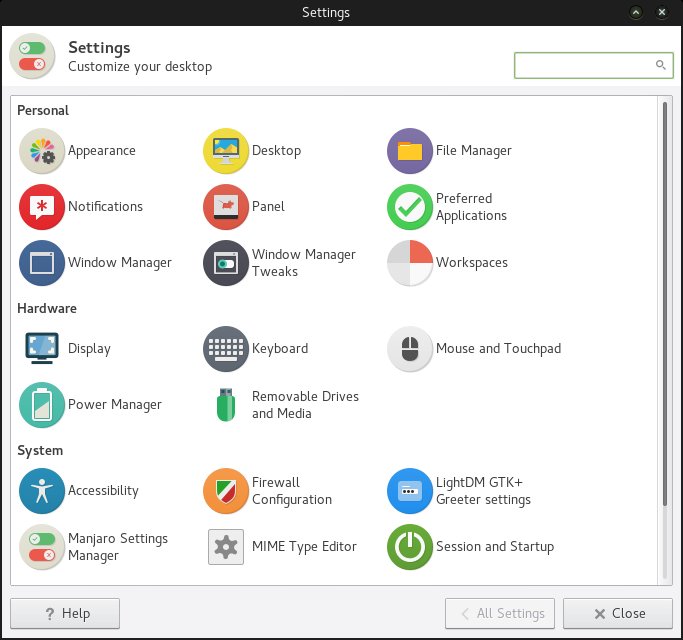Open Mouse and Touchpad settings
This screenshot has width=683, height=640.
click(410, 349)
